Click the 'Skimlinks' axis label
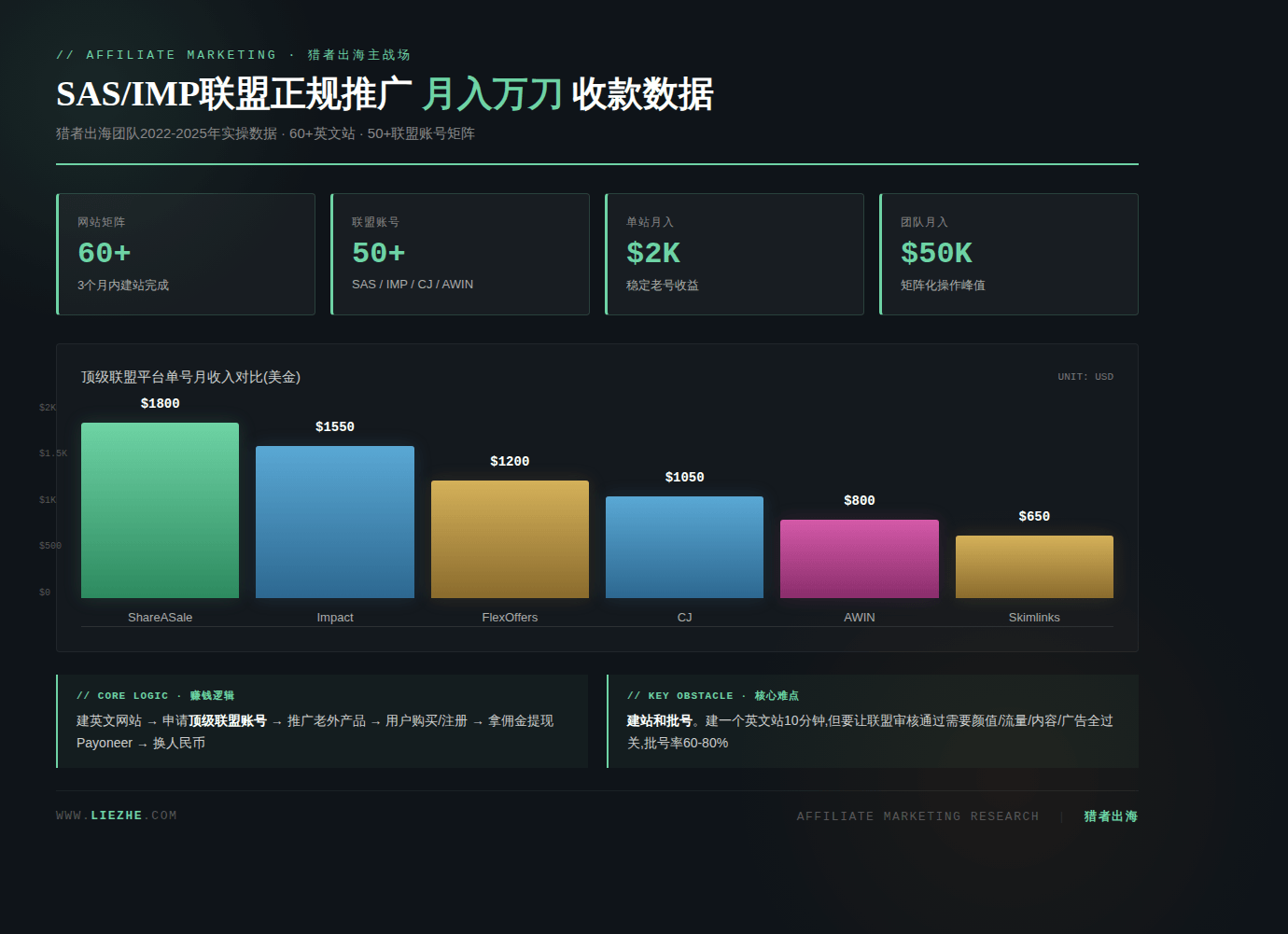1288x934 pixels. click(1034, 618)
